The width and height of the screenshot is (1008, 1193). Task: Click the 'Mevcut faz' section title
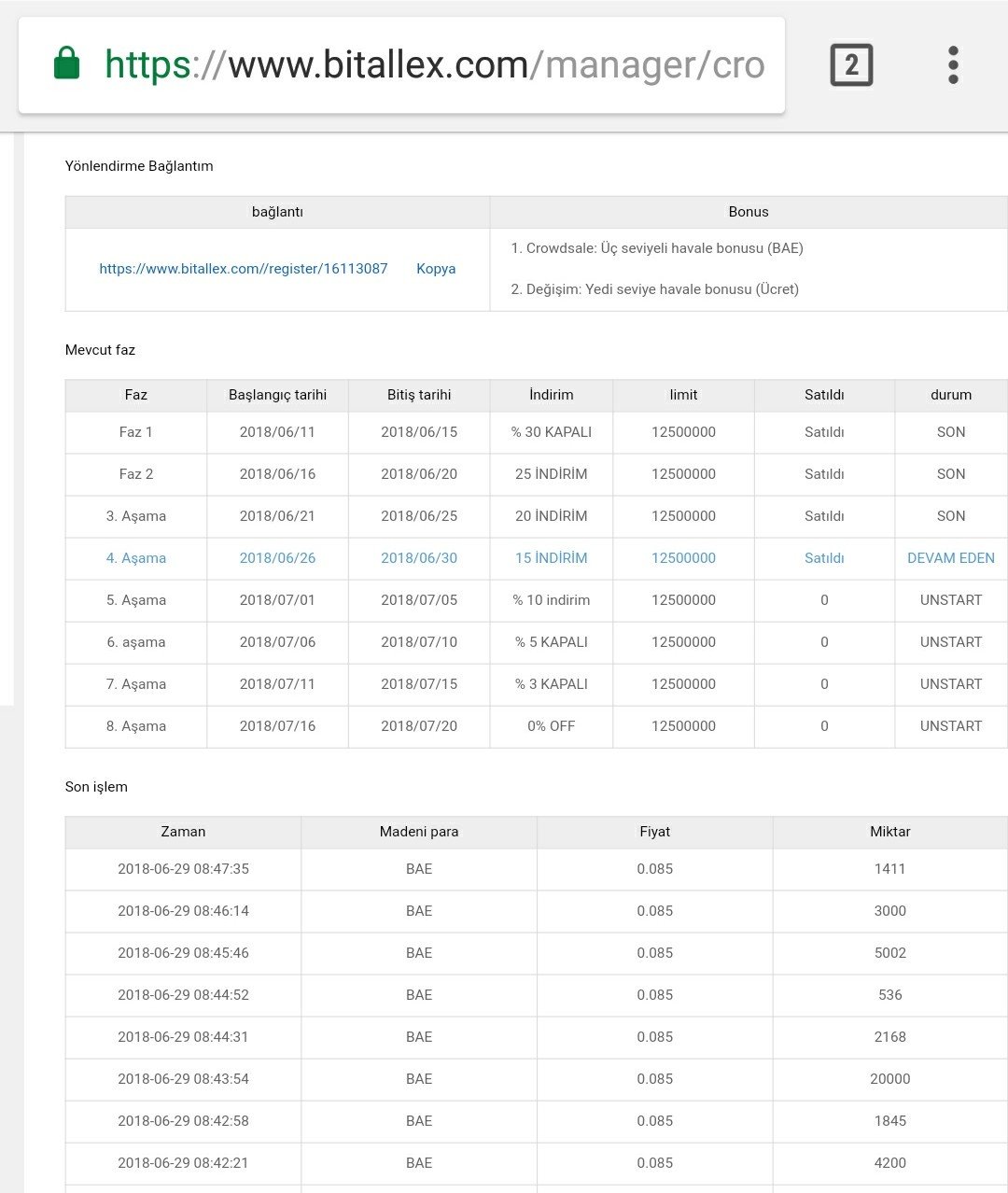point(100,350)
